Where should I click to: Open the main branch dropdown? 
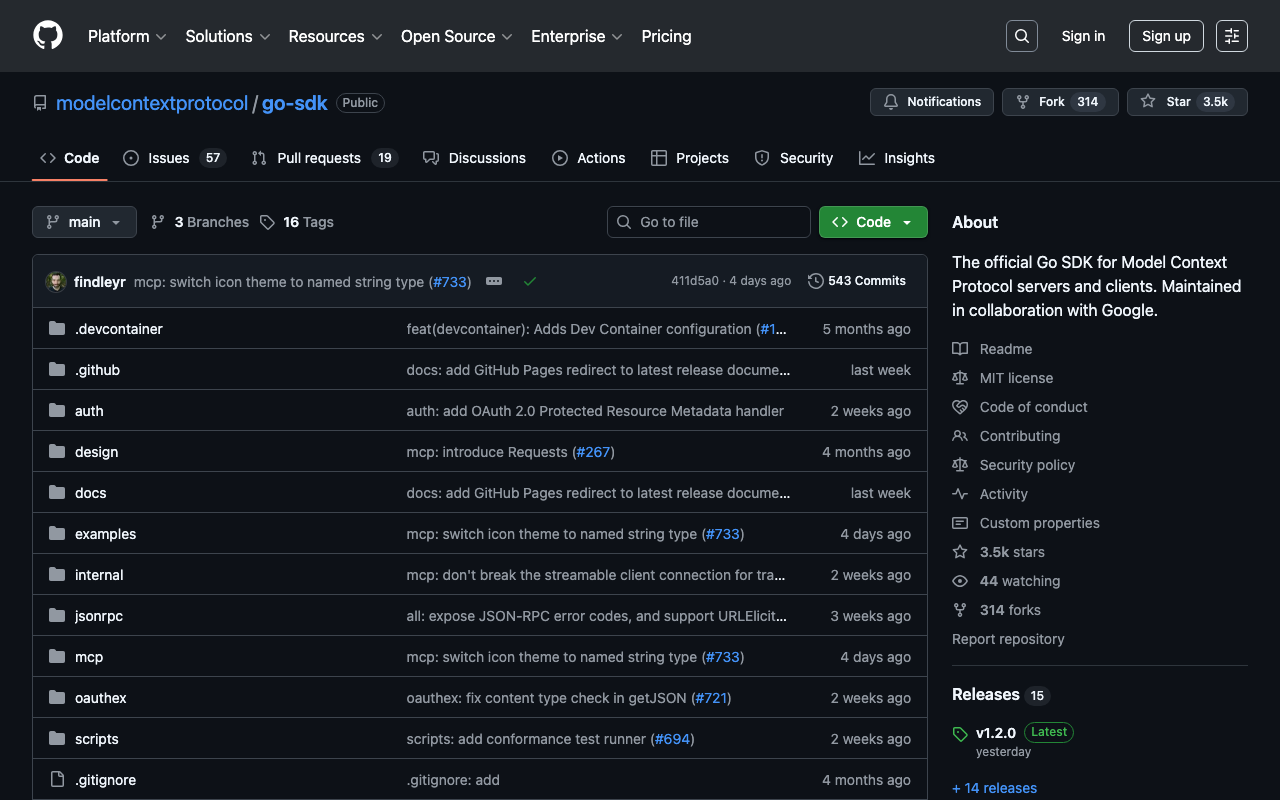click(x=84, y=222)
